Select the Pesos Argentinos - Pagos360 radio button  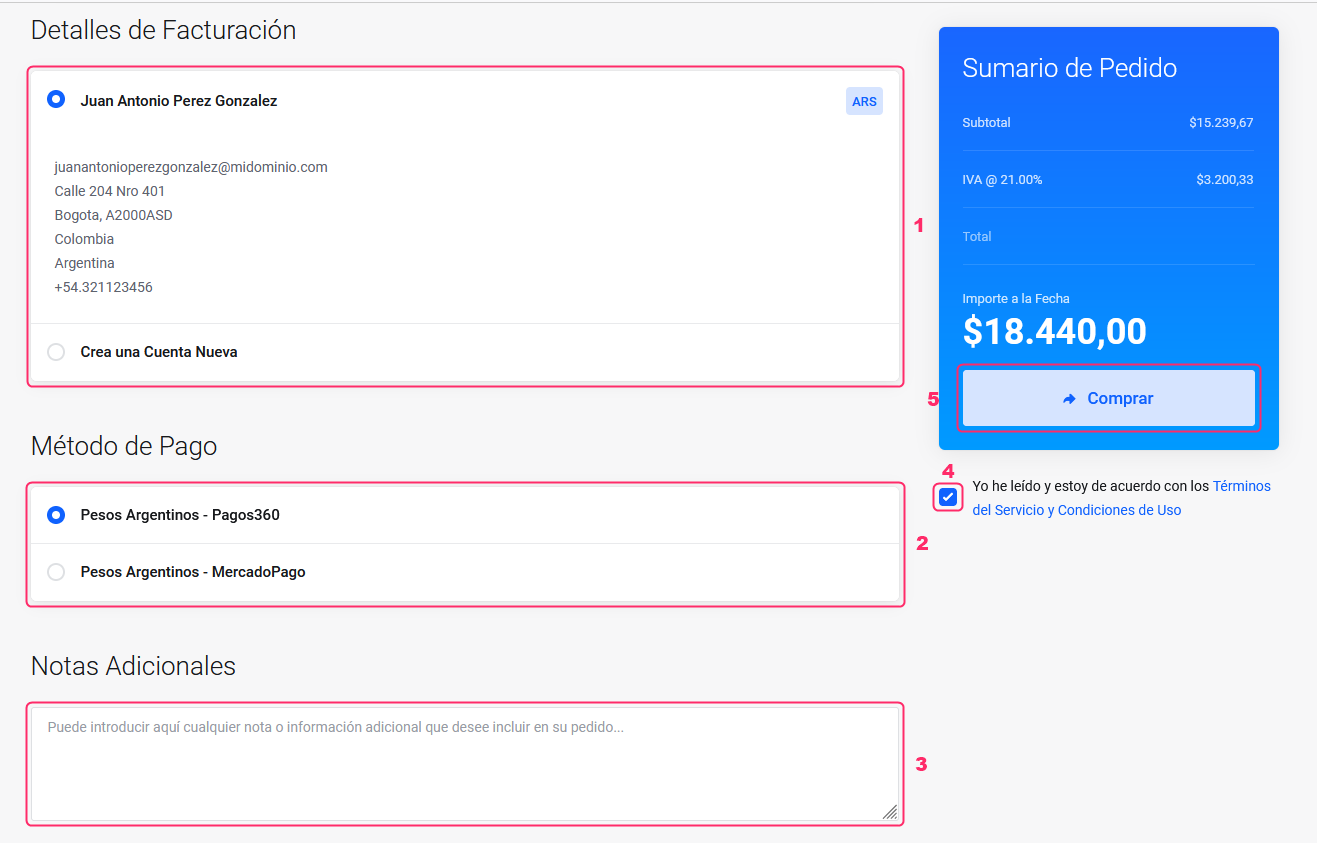[x=57, y=515]
